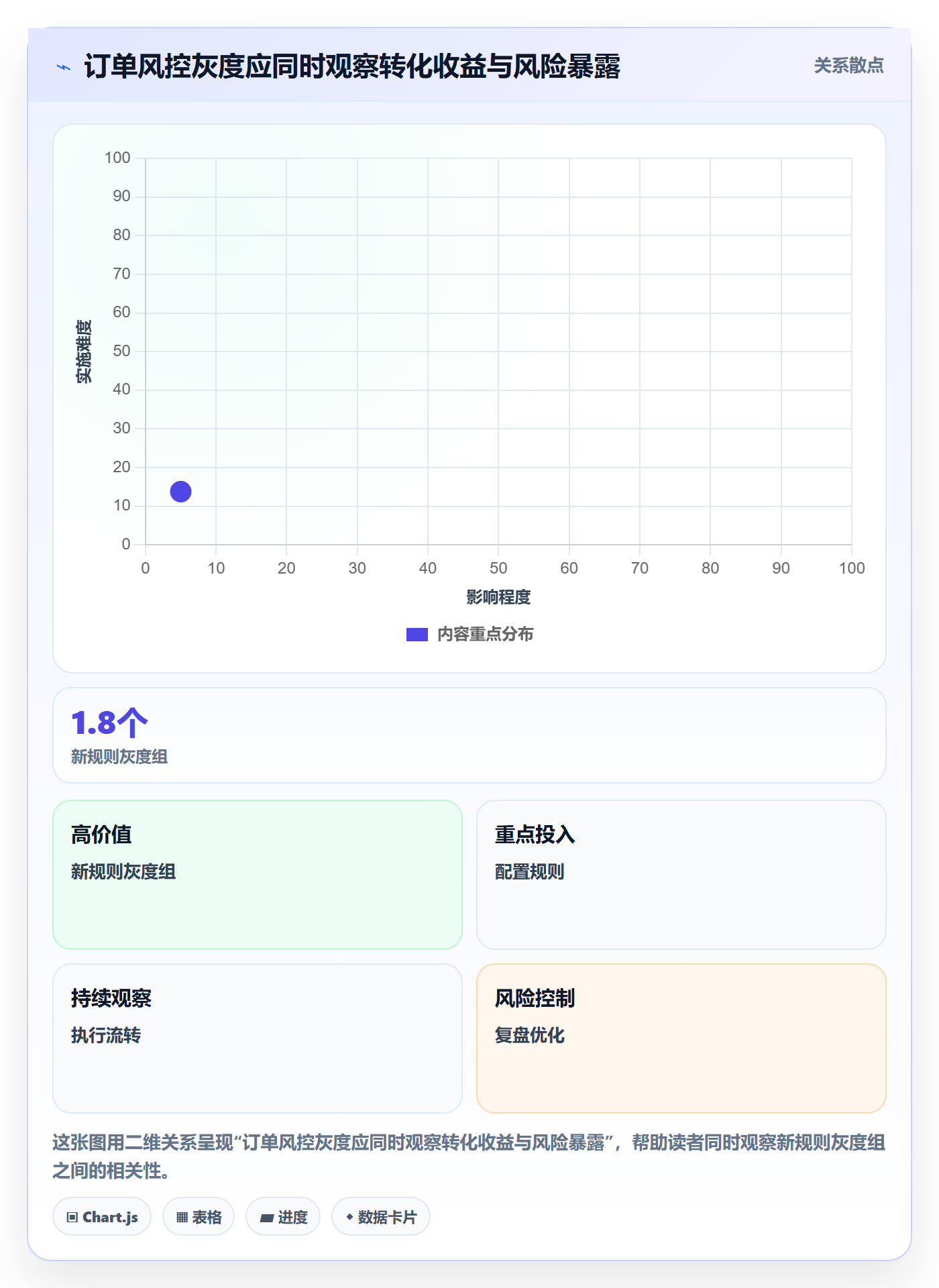Click the x-axis tick label 50
939x1288 pixels.
point(498,568)
